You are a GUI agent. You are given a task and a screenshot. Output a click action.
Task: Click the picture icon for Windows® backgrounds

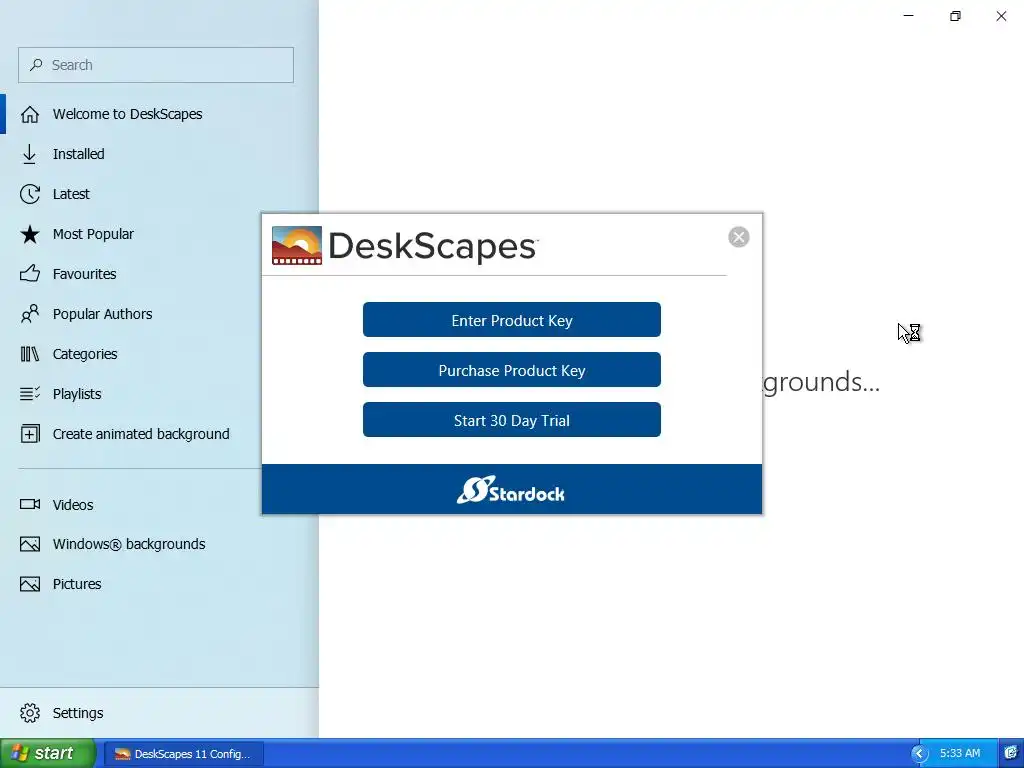pyautogui.click(x=29, y=544)
